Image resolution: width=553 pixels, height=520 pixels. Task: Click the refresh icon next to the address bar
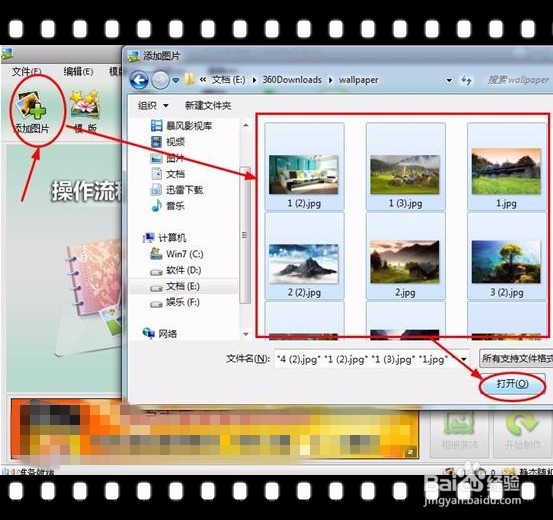(466, 80)
